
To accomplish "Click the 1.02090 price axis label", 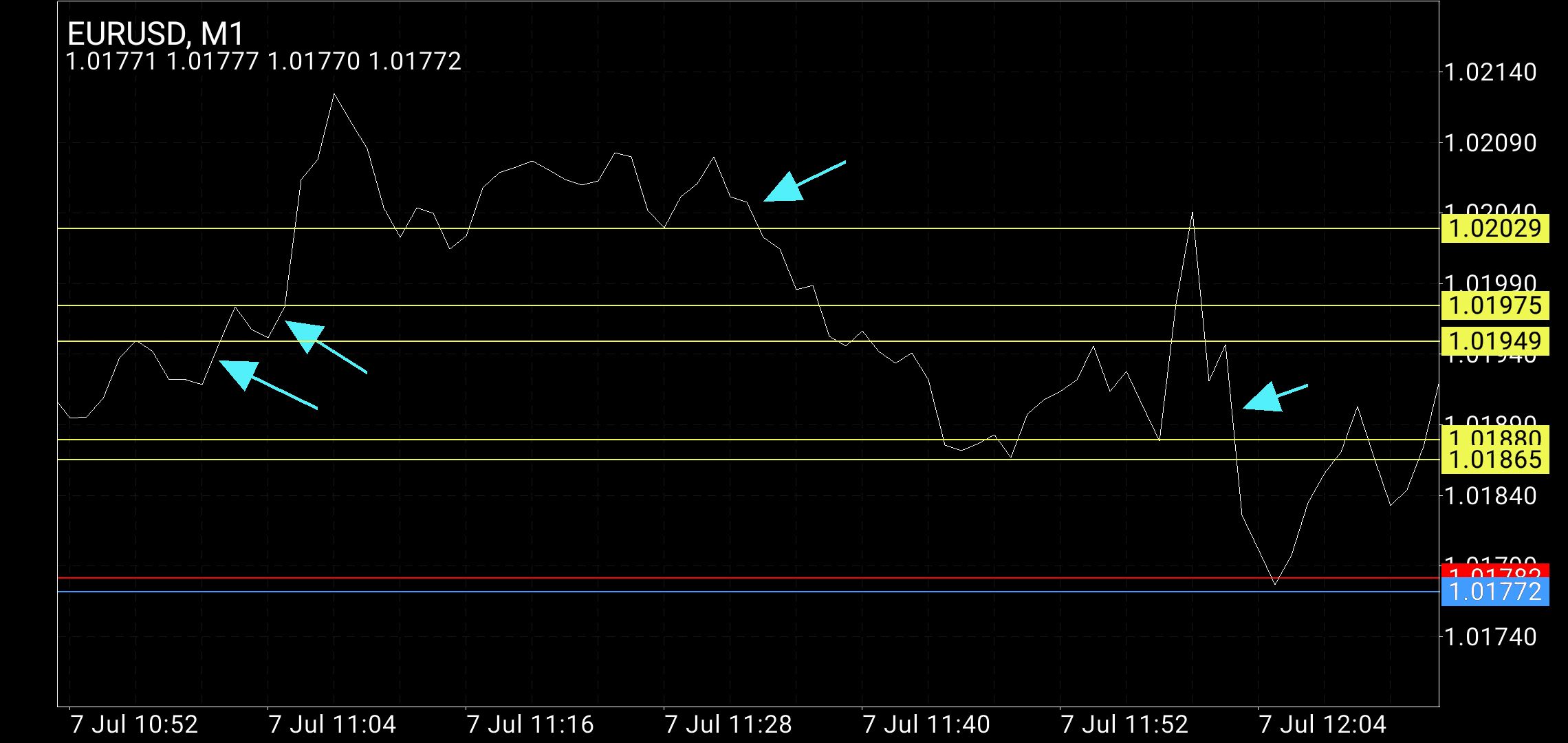I will click(1490, 143).
